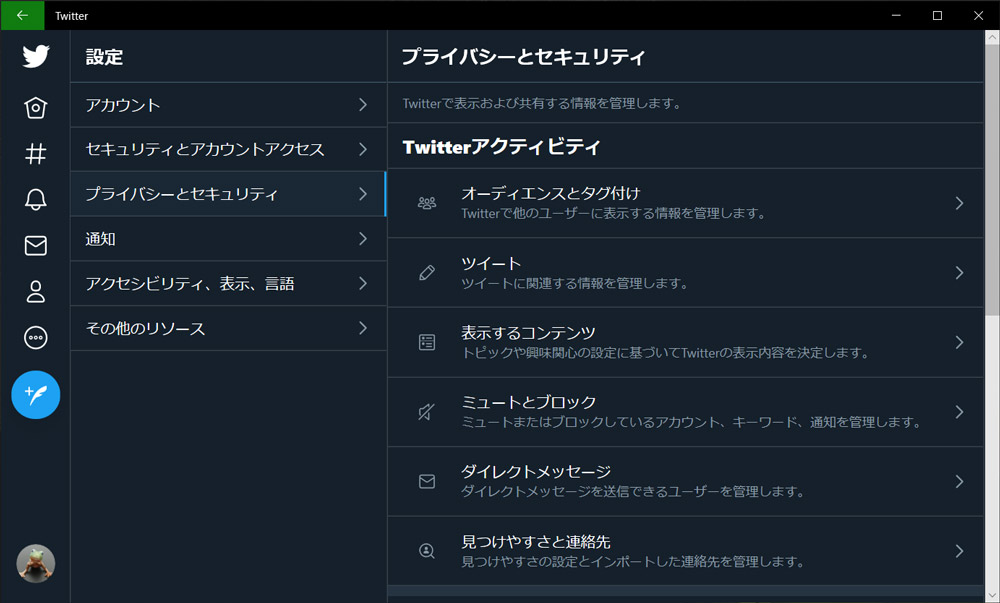Screen dimensions: 1000x603
Task: Click the More options ellipsis icon
Action: coord(35,338)
